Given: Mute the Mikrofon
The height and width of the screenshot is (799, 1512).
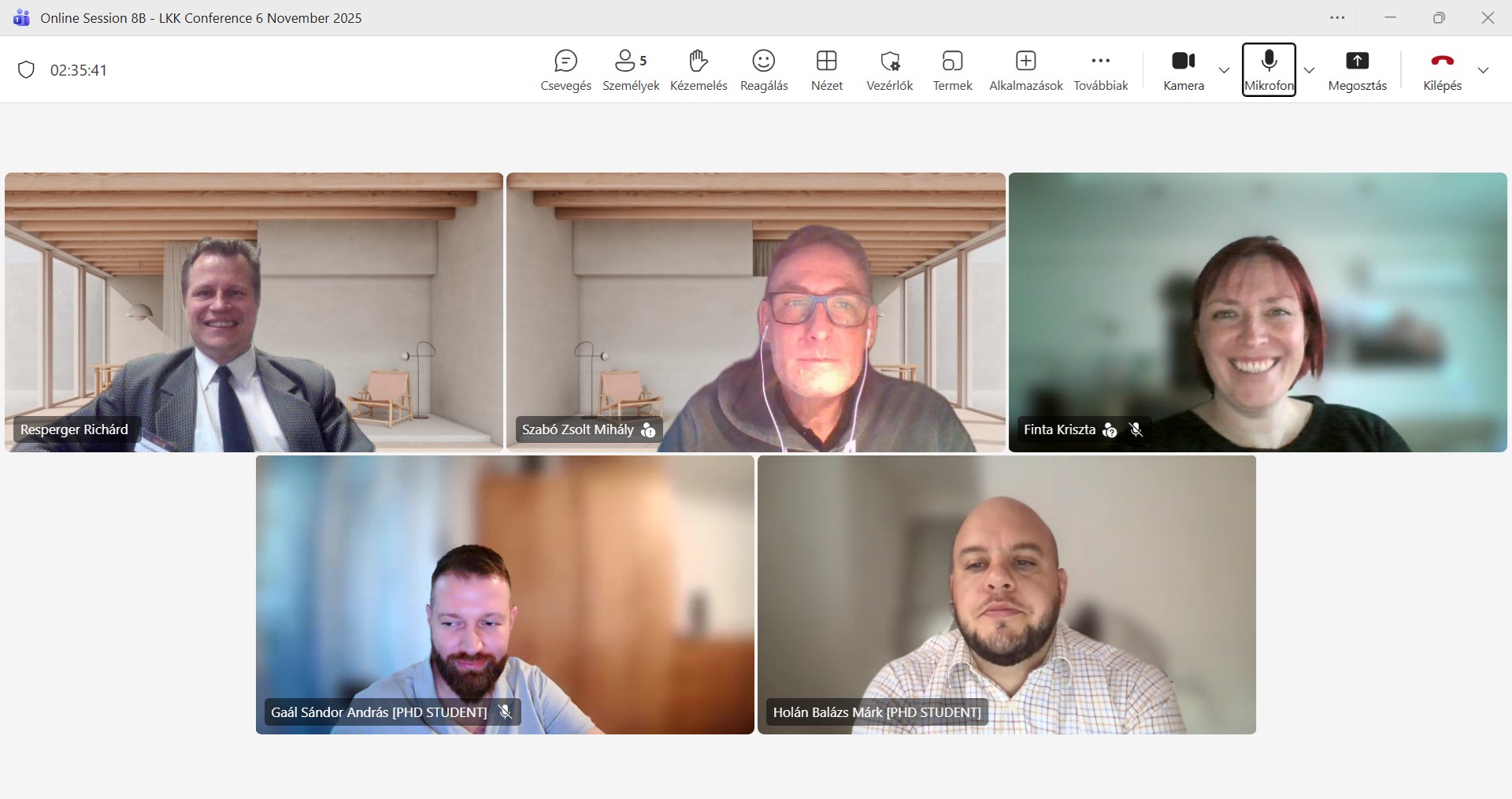Looking at the screenshot, I should [1268, 70].
